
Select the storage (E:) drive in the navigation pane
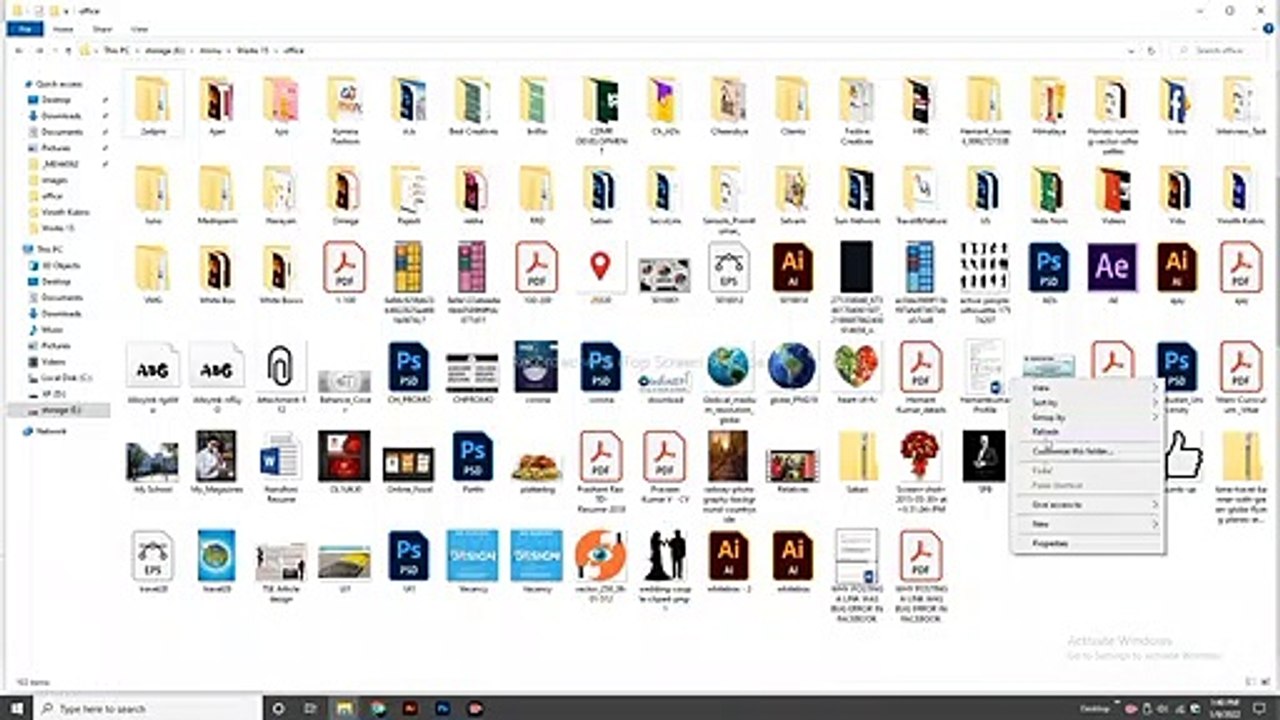(x=60, y=410)
